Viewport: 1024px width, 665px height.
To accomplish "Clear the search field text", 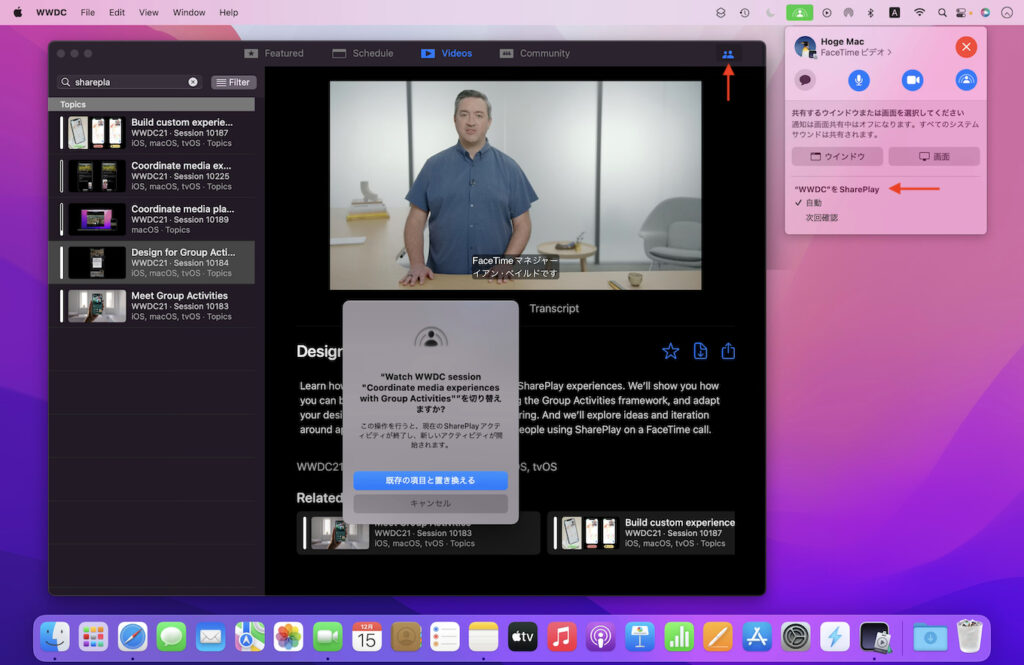I will click(x=193, y=82).
